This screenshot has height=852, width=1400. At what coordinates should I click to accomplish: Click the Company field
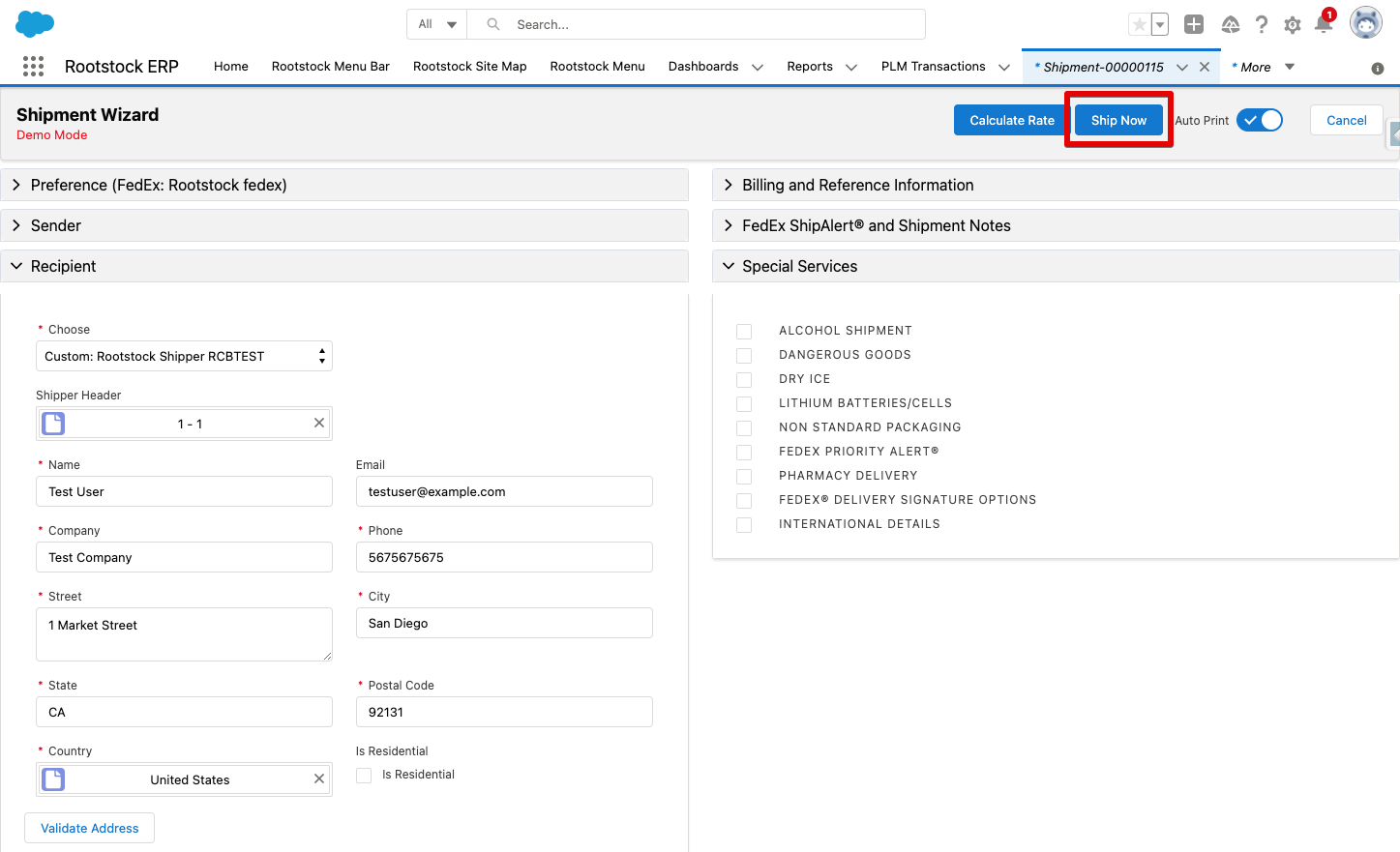(184, 557)
